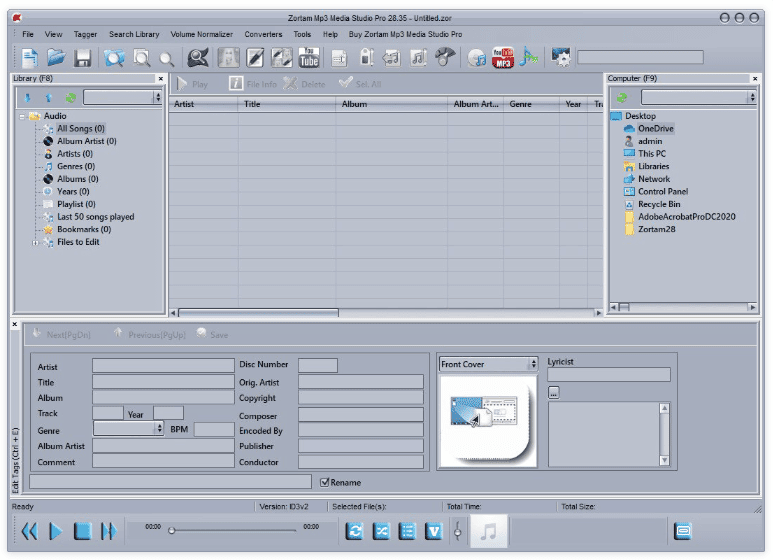Click the volume slider knob
This screenshot has width=773, height=560.
pos(458,532)
